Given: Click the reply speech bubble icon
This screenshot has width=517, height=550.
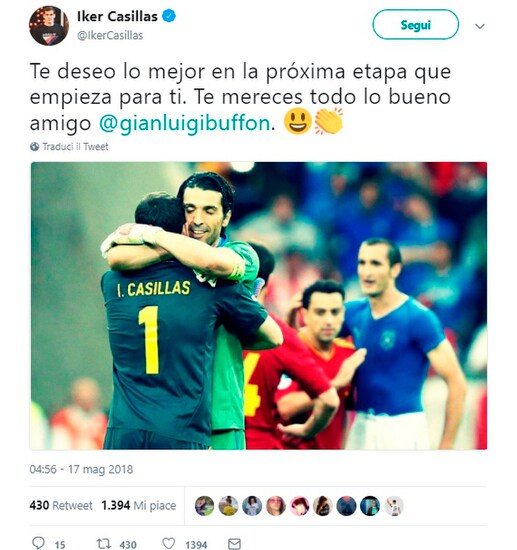Looking at the screenshot, I should [x=38, y=543].
